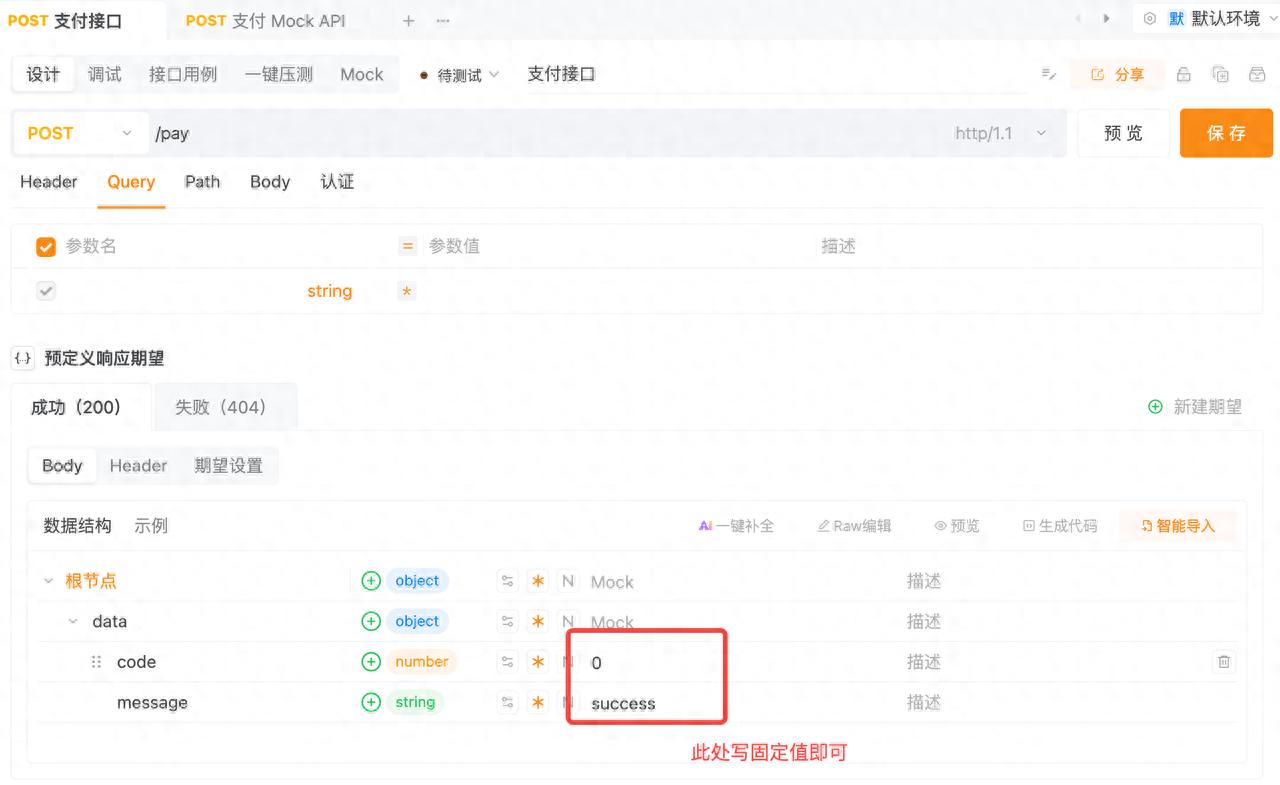Click the 保存 button
1280x785 pixels.
[1226, 133]
